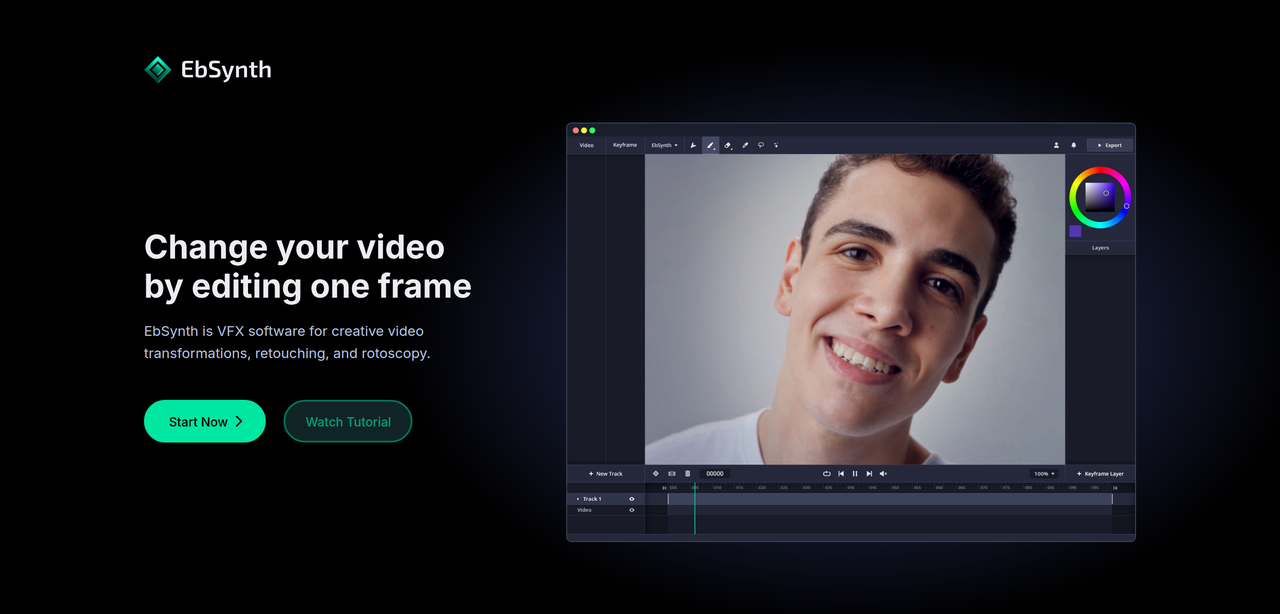Select the transform tool in toolbar
Viewport: 1280px width, 614px height.
(x=693, y=145)
